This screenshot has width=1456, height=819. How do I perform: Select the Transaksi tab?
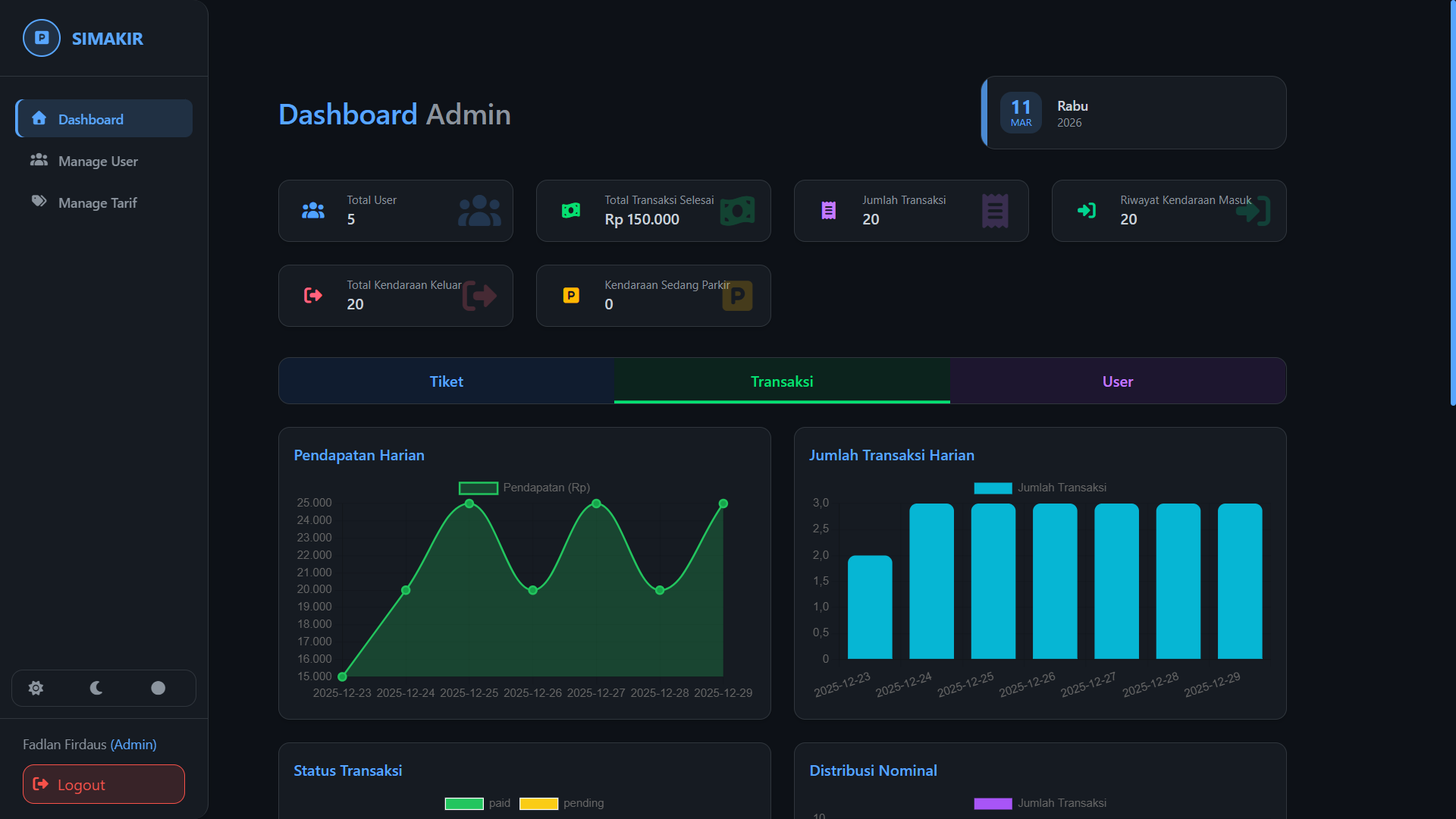(782, 381)
